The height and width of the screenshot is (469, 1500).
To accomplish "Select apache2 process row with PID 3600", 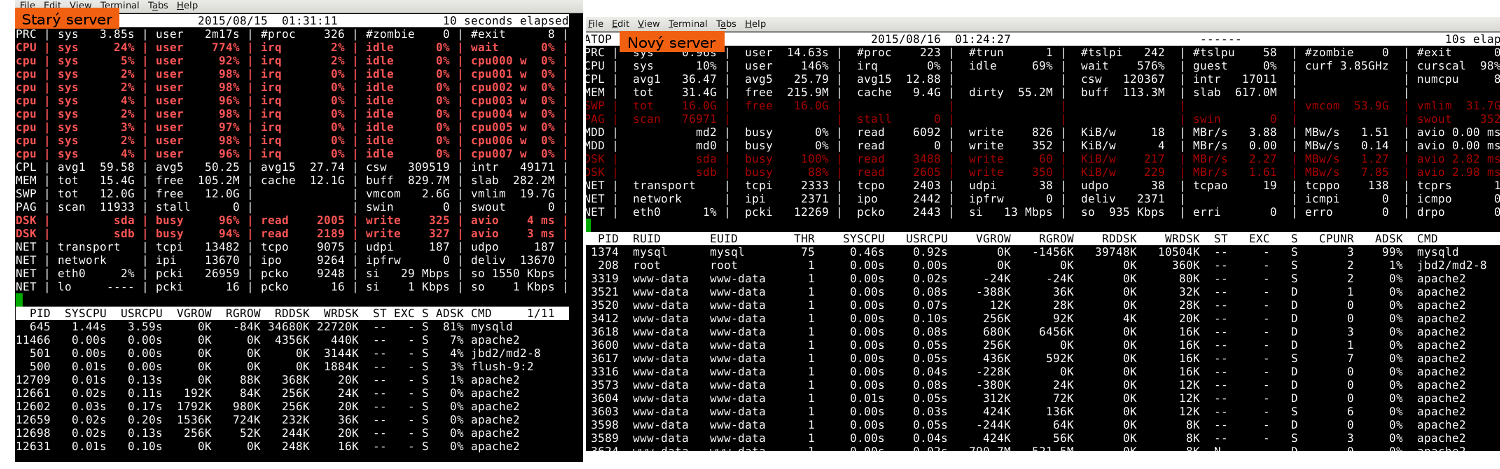I will 1040,346.
